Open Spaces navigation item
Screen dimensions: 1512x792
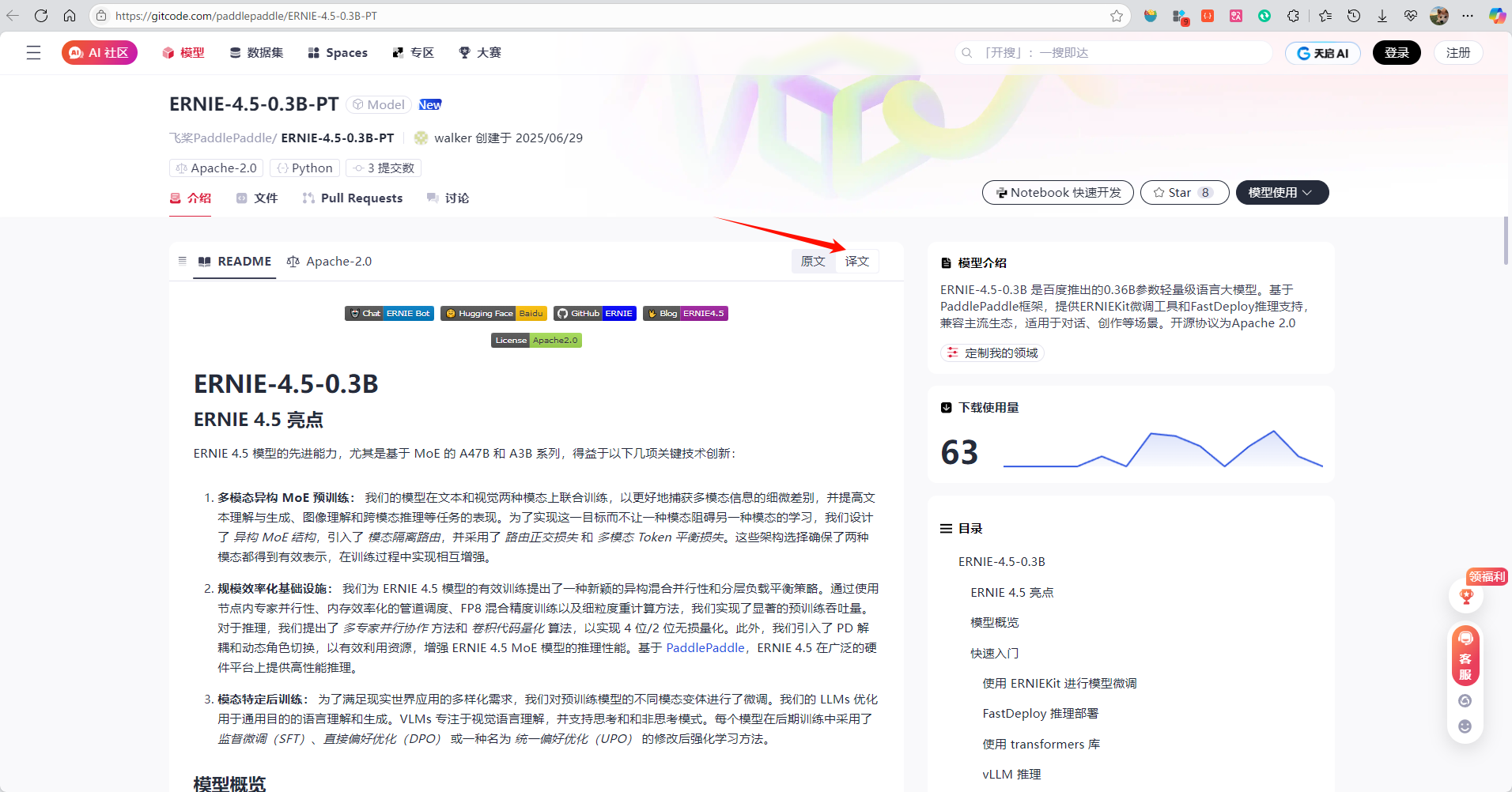pos(338,53)
